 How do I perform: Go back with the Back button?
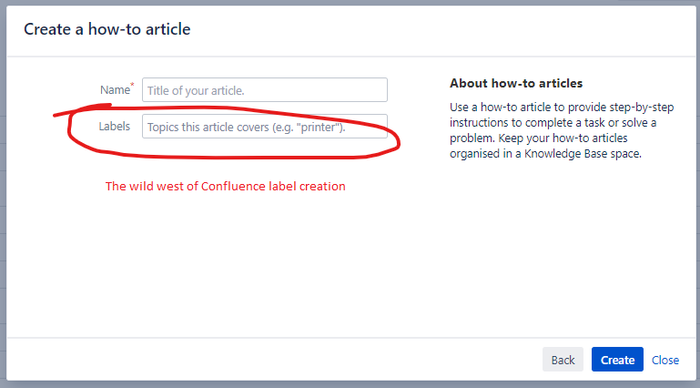(562, 359)
